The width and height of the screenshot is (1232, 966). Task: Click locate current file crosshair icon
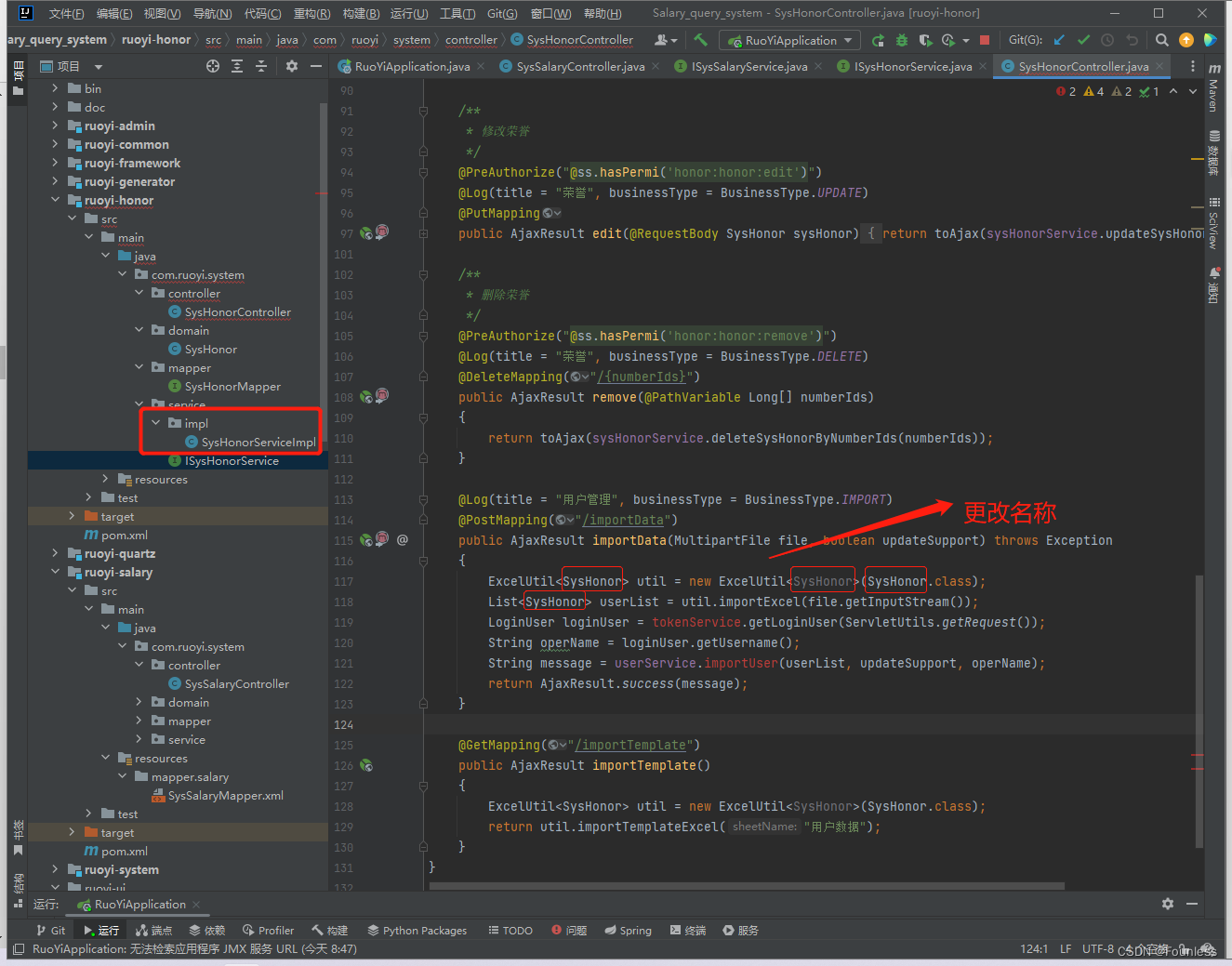tap(213, 66)
